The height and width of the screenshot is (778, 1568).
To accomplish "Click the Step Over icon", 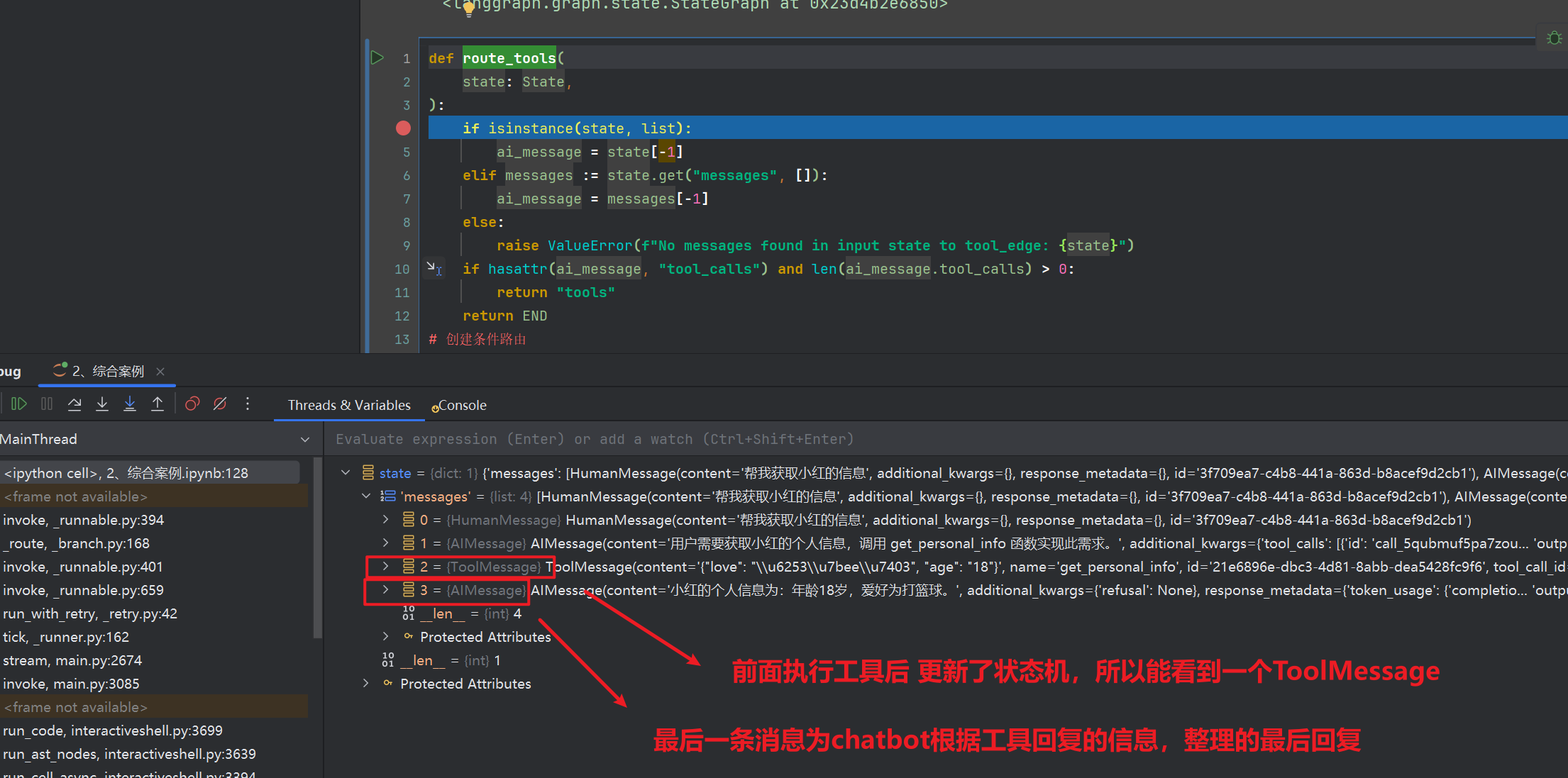I will 74,404.
